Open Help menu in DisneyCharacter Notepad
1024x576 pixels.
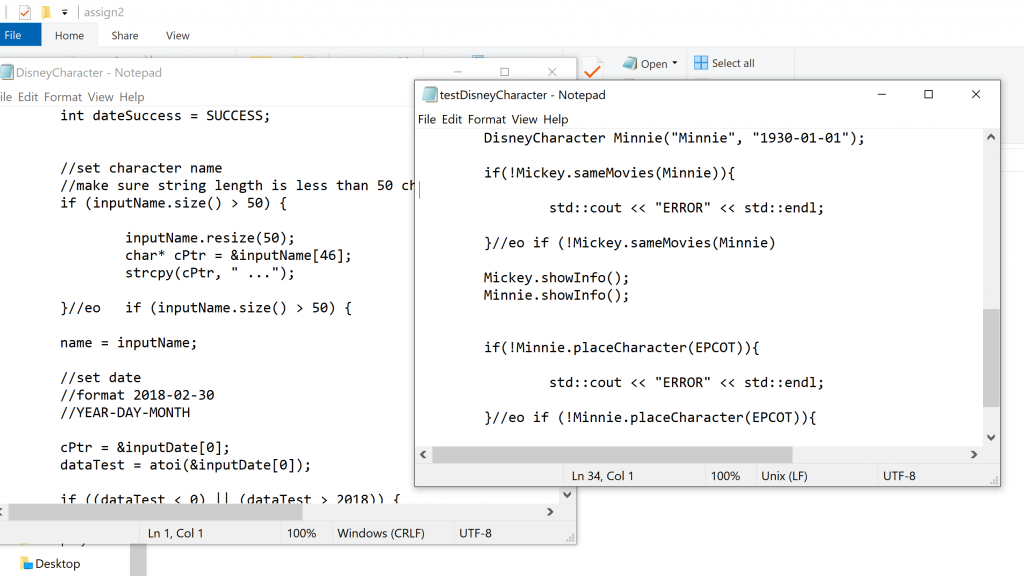(x=132, y=97)
